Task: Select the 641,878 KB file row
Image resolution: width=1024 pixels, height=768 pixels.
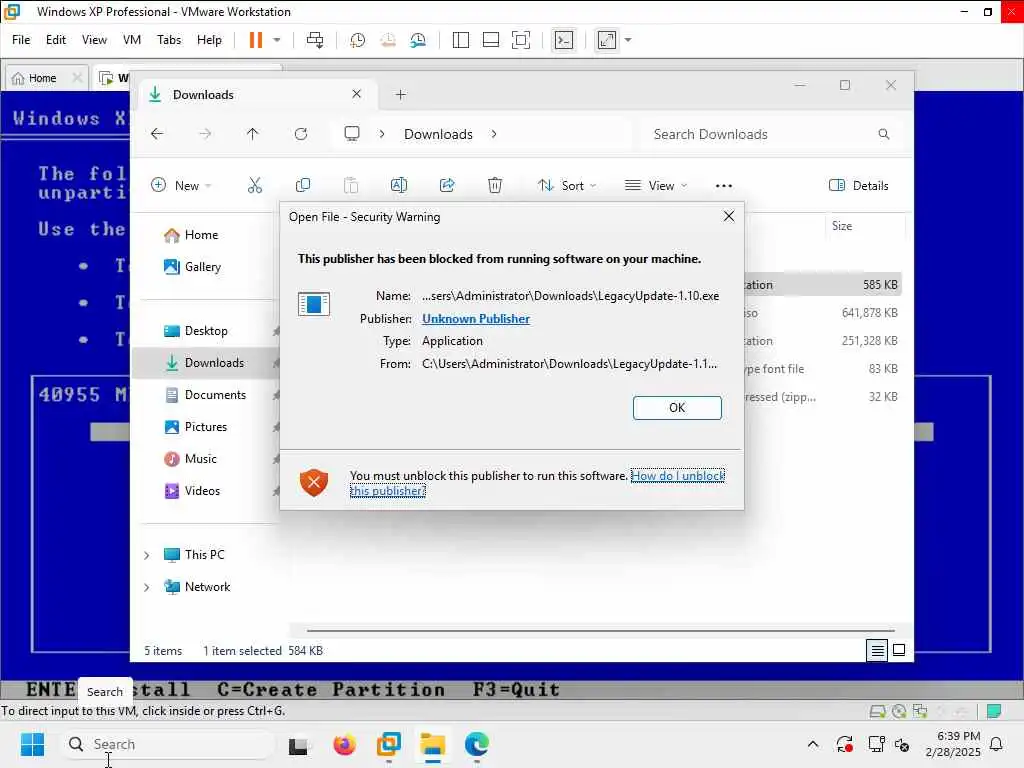Action: coord(823,313)
